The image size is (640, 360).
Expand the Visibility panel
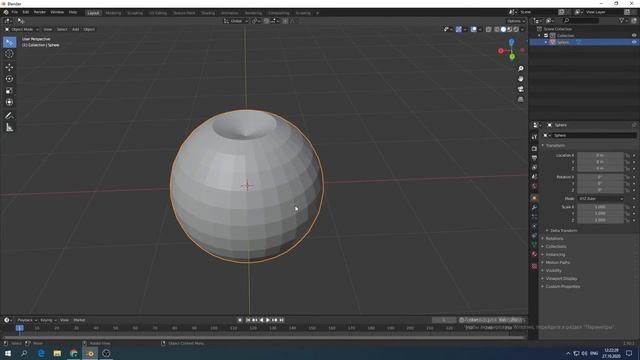553,271
